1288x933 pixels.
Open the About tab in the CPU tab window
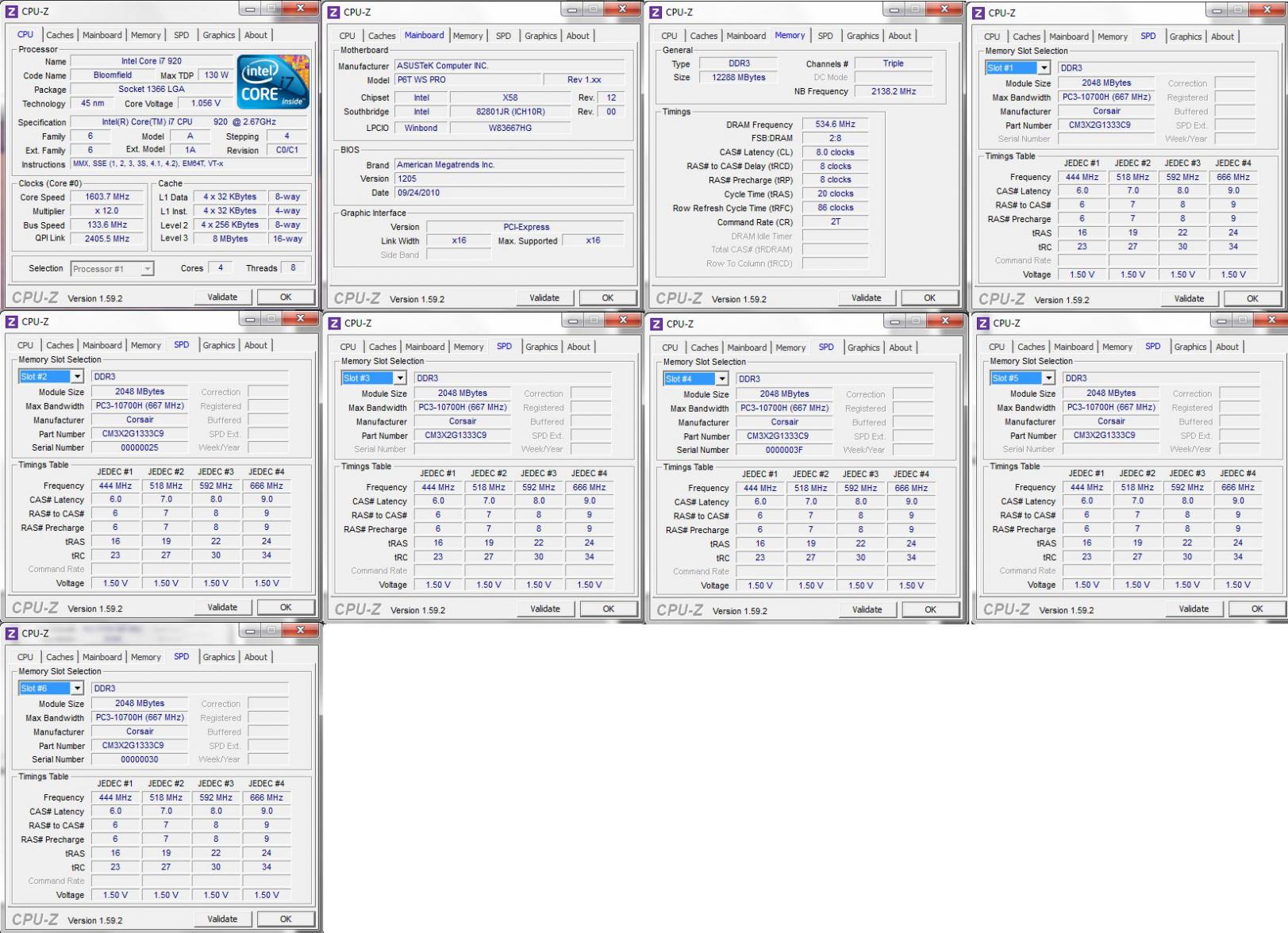pos(256,35)
